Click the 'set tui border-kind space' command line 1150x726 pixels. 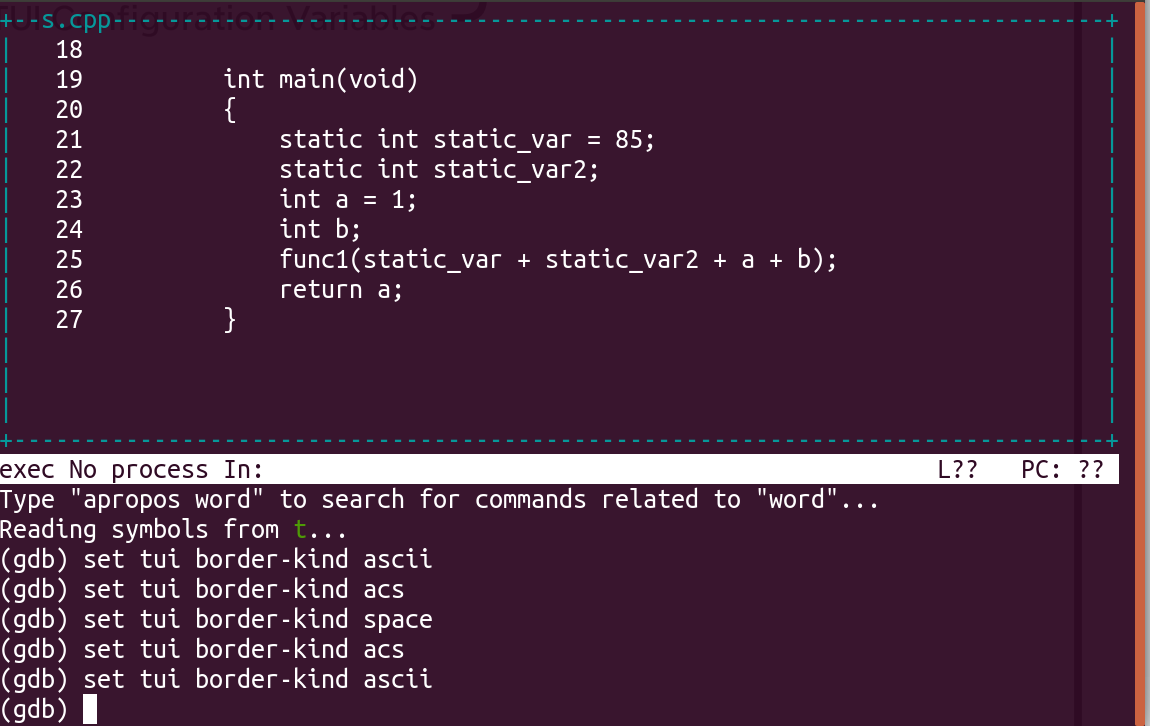point(216,620)
